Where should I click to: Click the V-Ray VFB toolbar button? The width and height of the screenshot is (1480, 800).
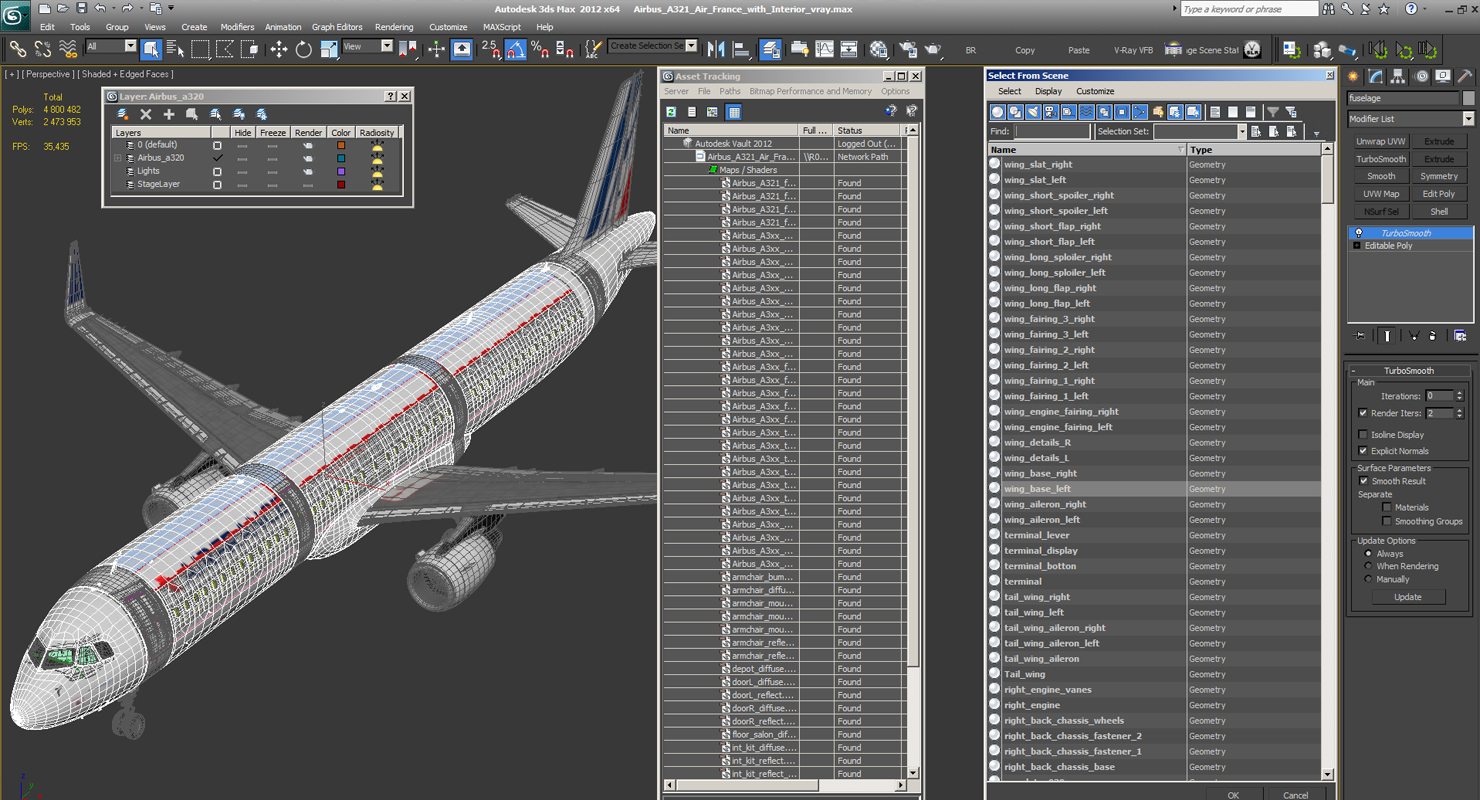click(x=1133, y=50)
